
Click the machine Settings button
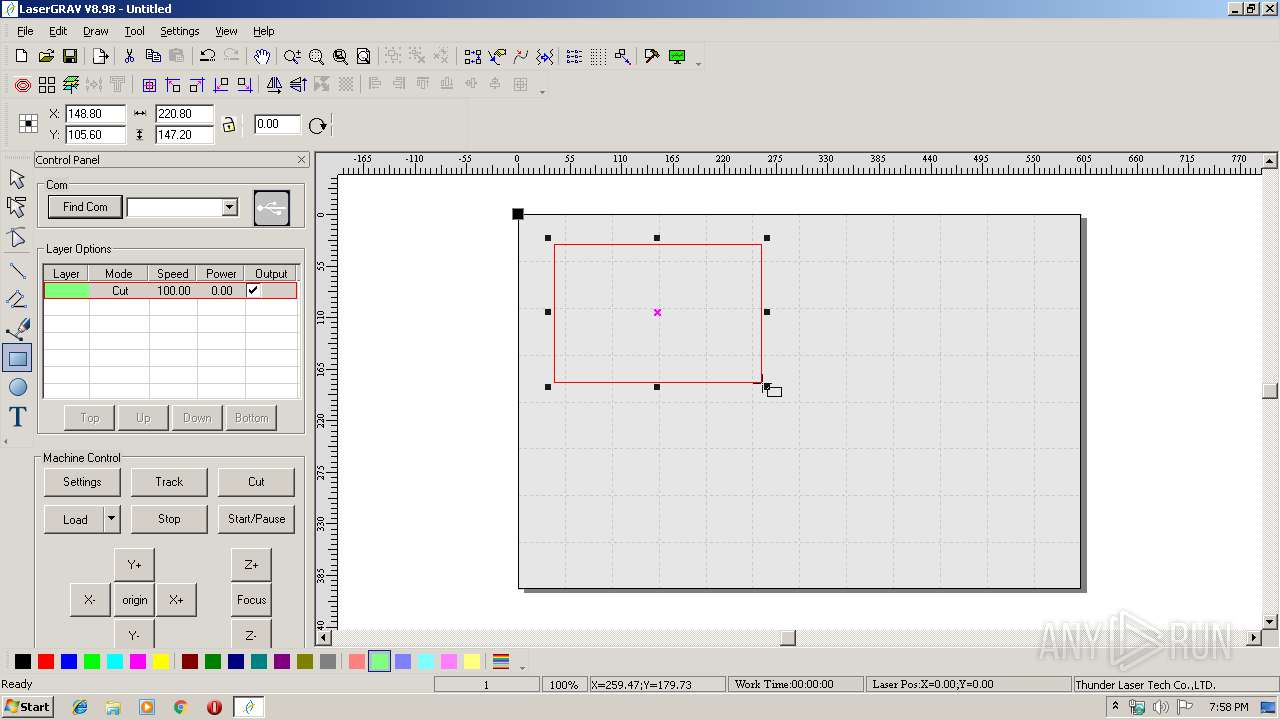point(82,482)
